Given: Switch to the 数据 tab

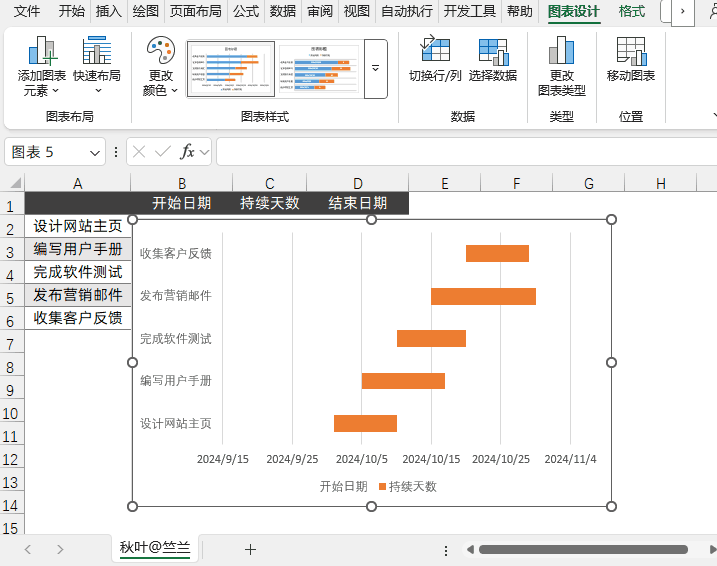Looking at the screenshot, I should (283, 11).
